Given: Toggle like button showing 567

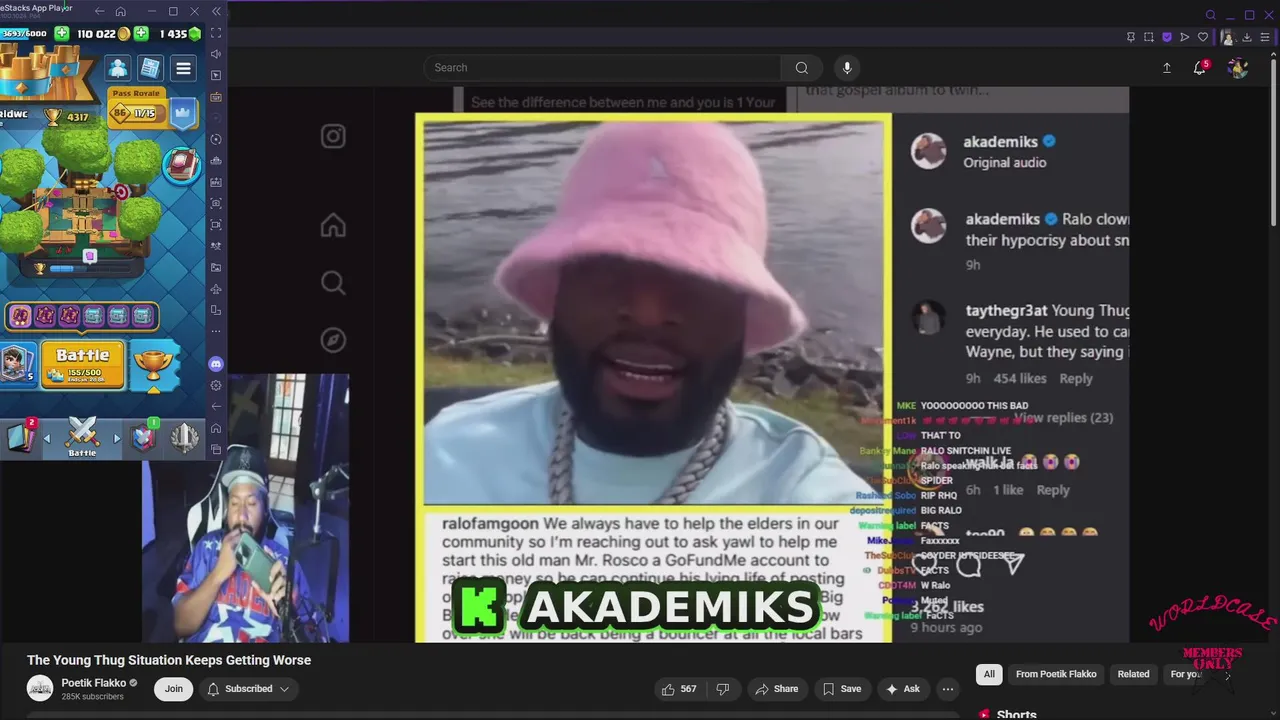Looking at the screenshot, I should [x=679, y=689].
